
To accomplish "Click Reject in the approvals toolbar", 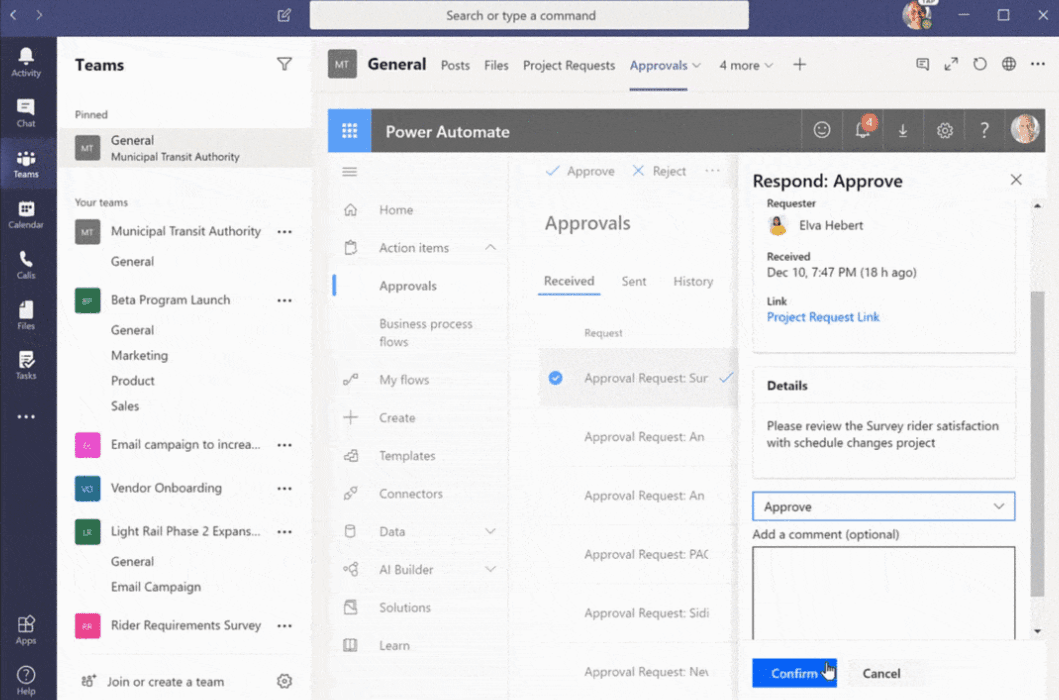I will click(658, 171).
